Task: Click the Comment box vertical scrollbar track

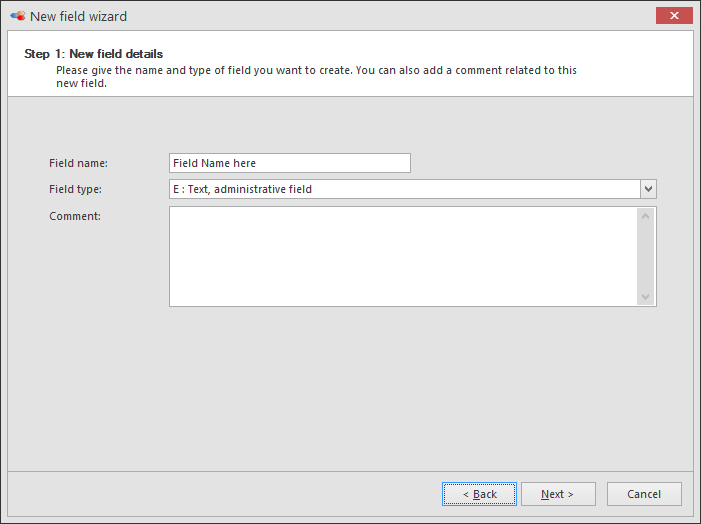Action: tap(646, 256)
